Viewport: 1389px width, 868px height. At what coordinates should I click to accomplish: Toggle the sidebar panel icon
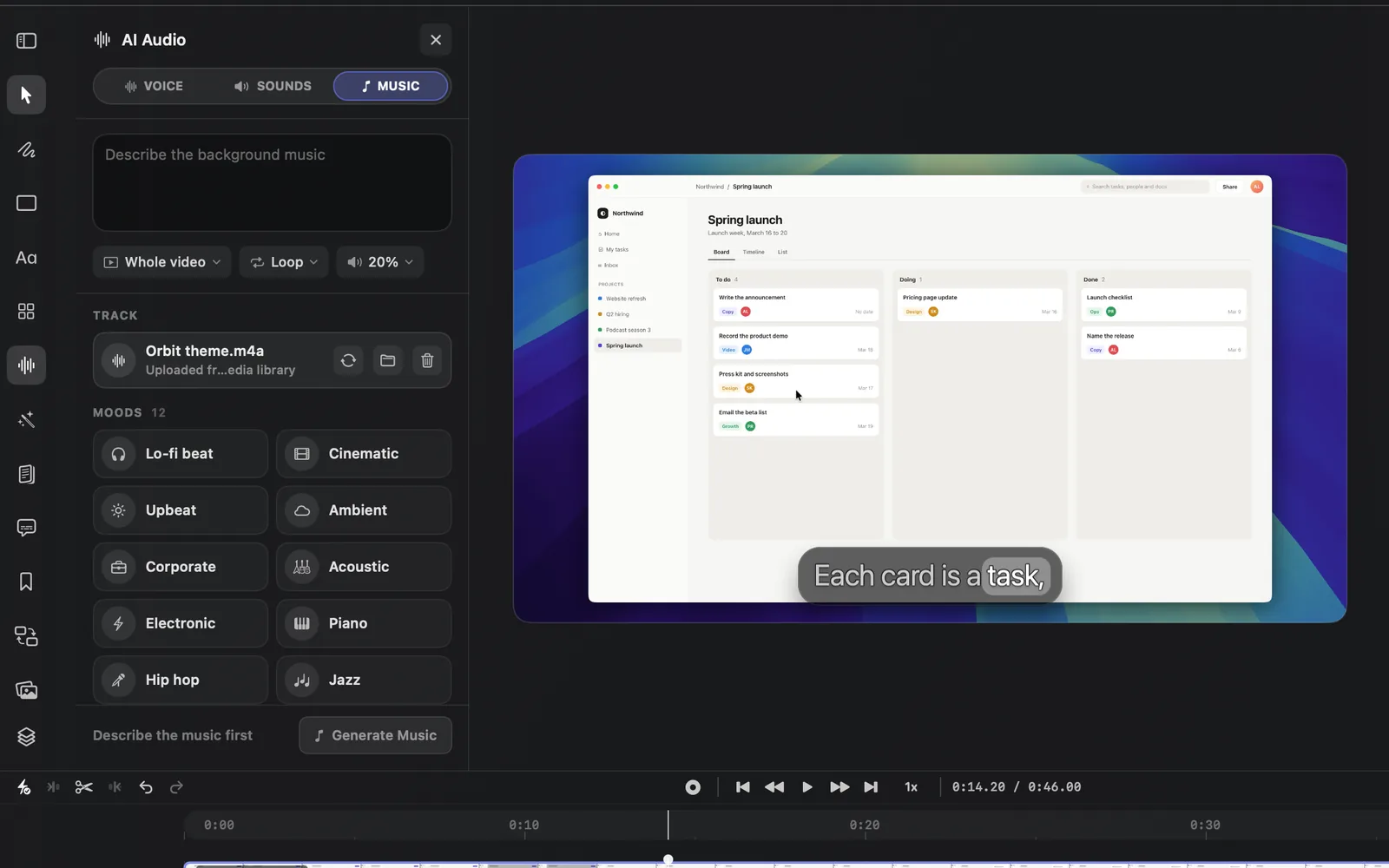26,41
